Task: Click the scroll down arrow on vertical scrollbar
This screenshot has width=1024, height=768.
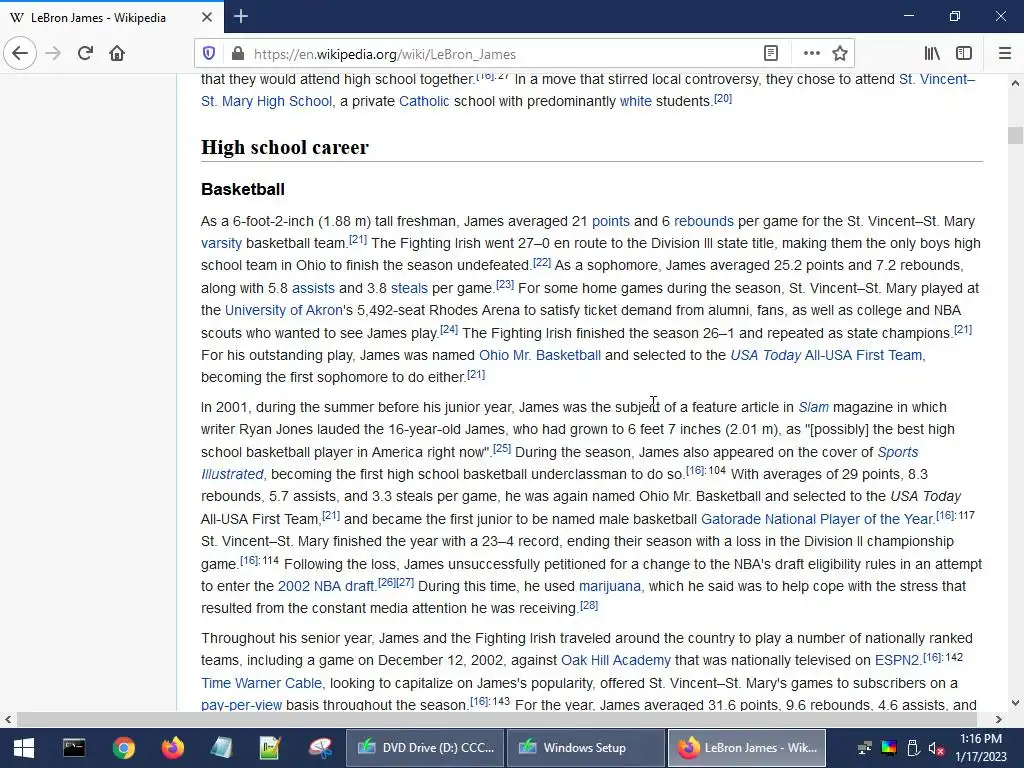Action: click(1014, 703)
